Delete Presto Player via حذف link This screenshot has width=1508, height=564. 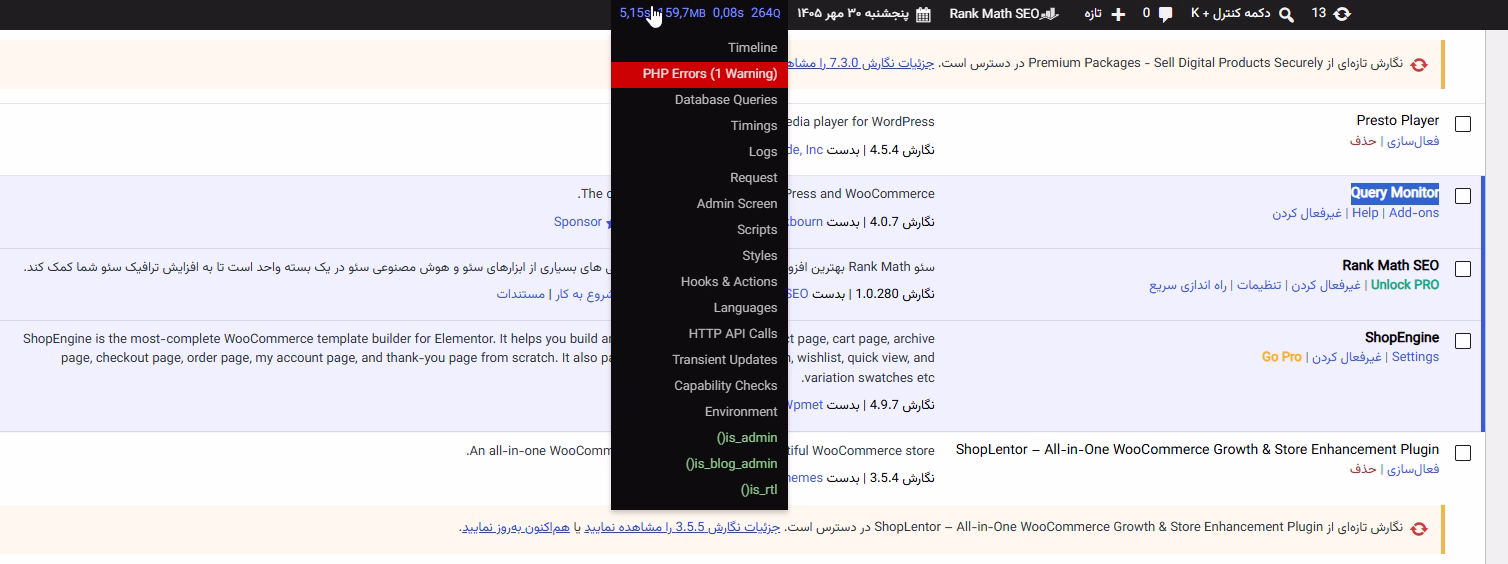[x=1363, y=141]
